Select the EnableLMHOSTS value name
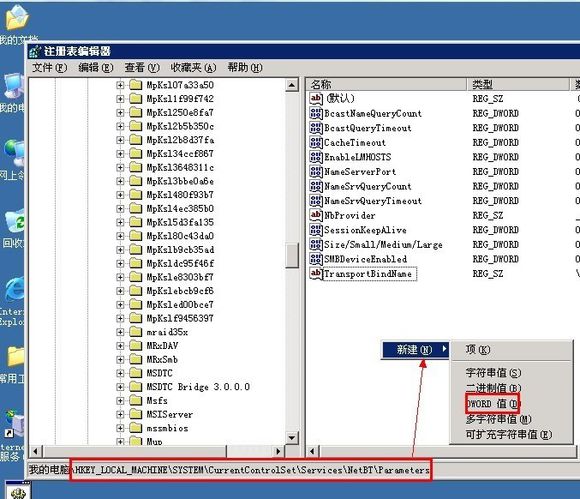Image resolution: width=580 pixels, height=499 pixels. click(358, 157)
